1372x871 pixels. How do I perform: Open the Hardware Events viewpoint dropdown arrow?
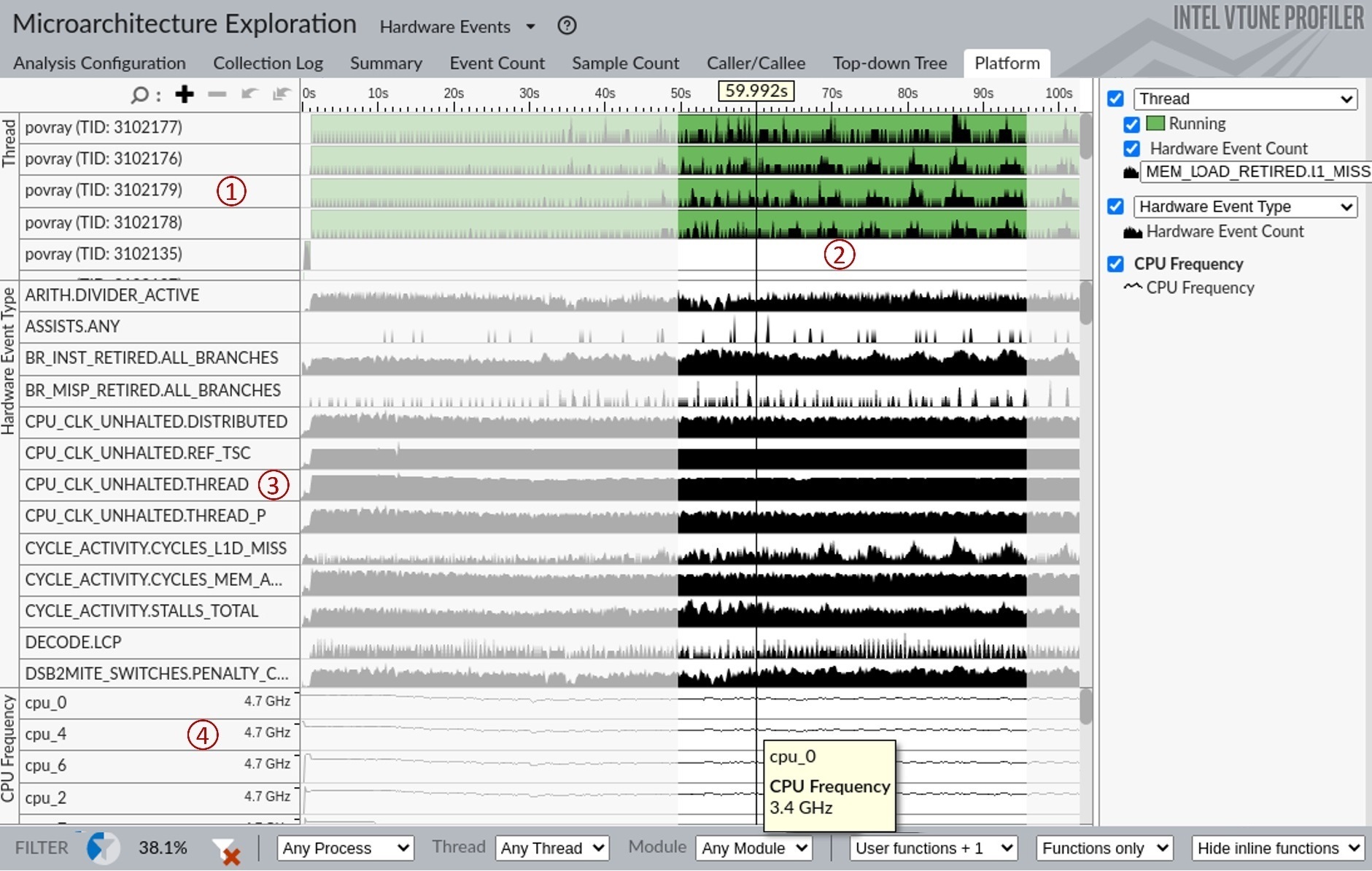(531, 27)
